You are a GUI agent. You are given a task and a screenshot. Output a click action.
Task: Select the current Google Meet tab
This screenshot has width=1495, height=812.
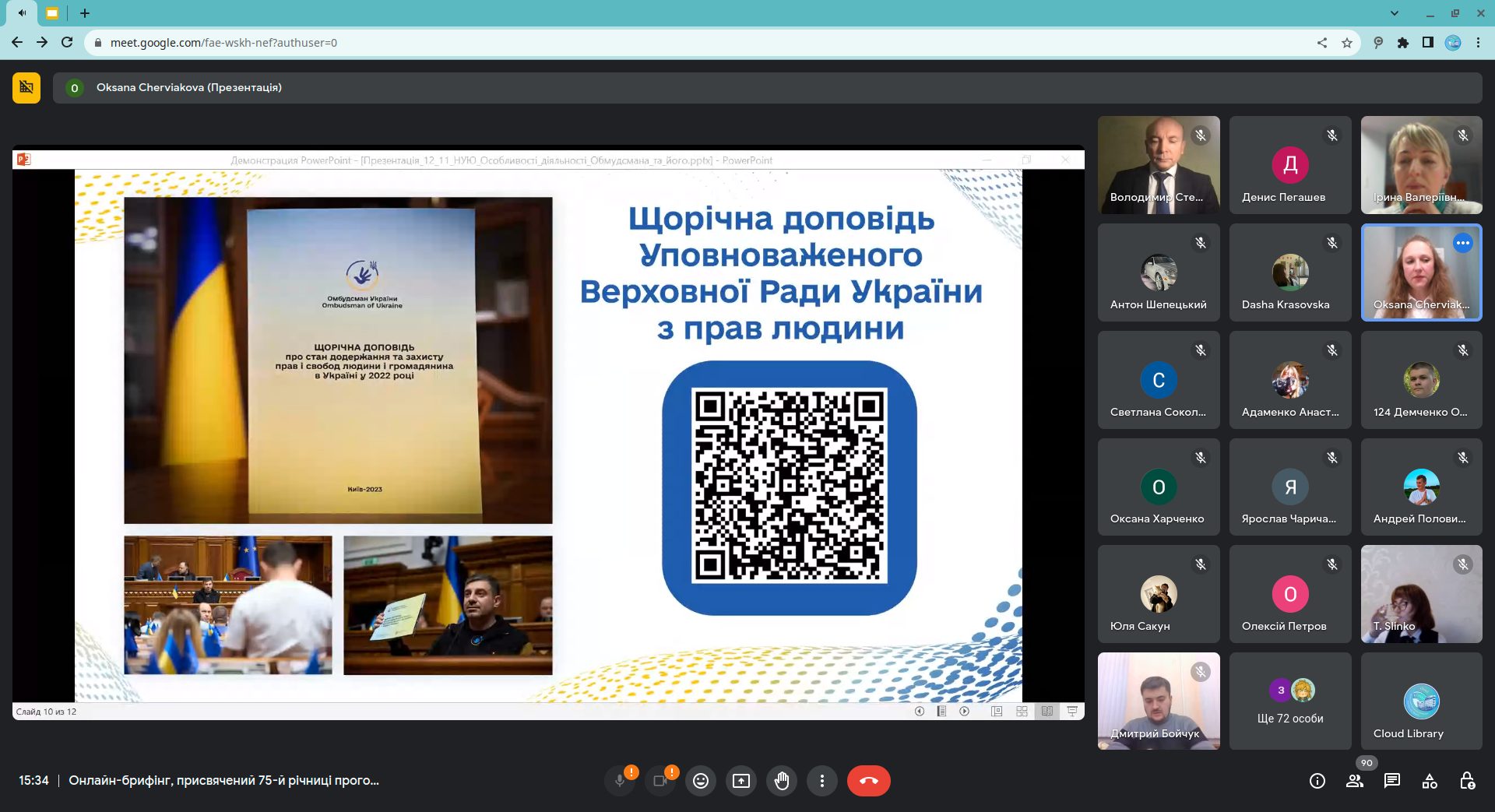tap(51, 13)
